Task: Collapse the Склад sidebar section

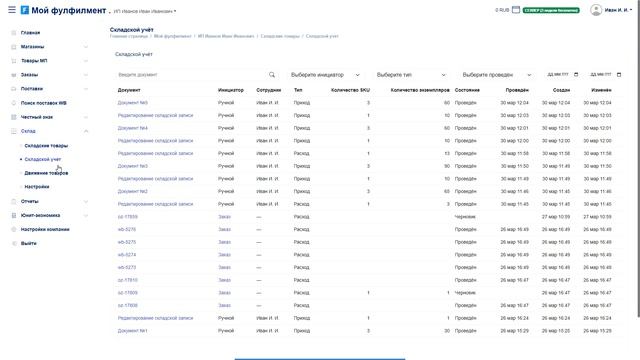Action: click(86, 131)
